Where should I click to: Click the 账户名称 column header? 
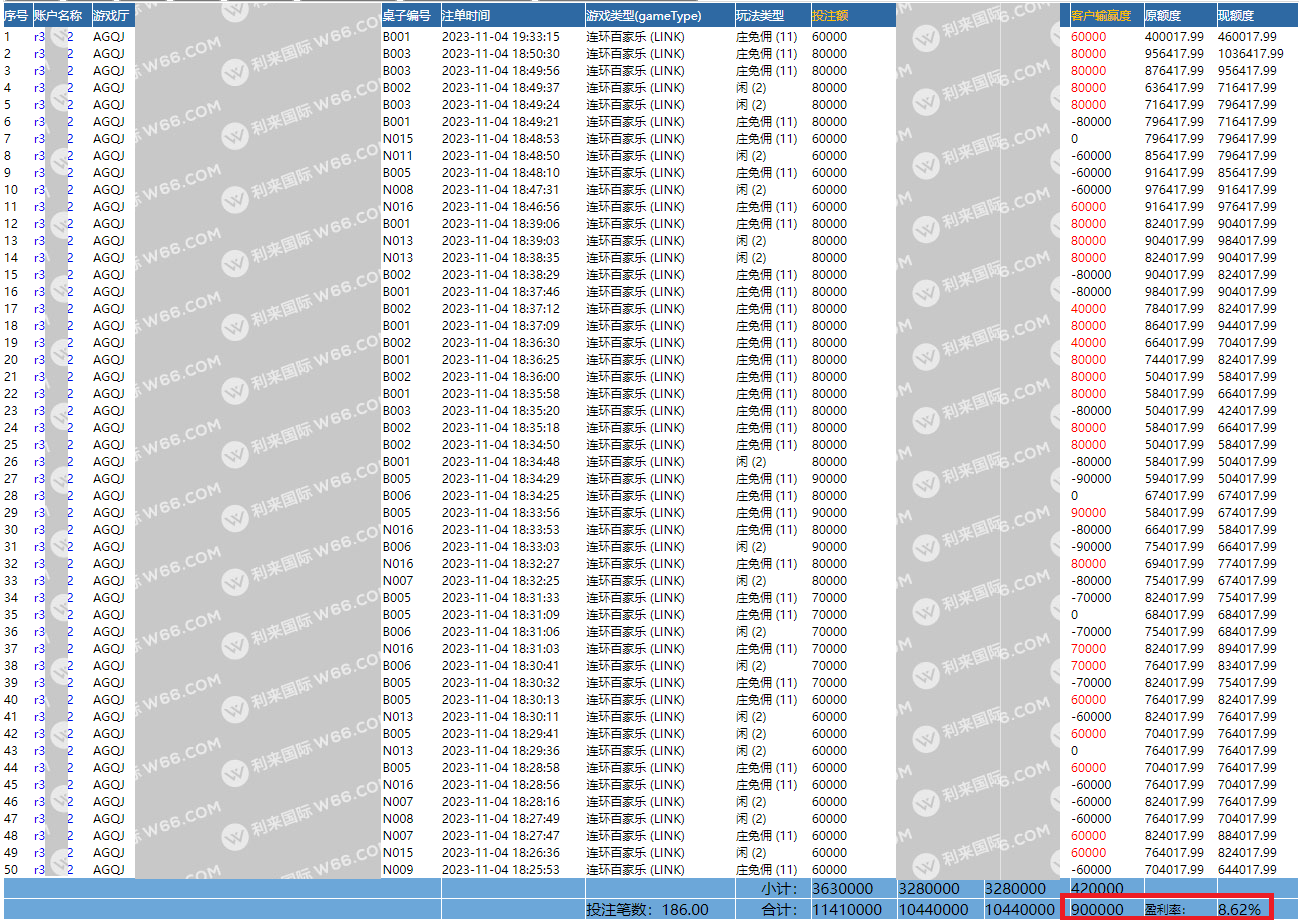(x=57, y=16)
